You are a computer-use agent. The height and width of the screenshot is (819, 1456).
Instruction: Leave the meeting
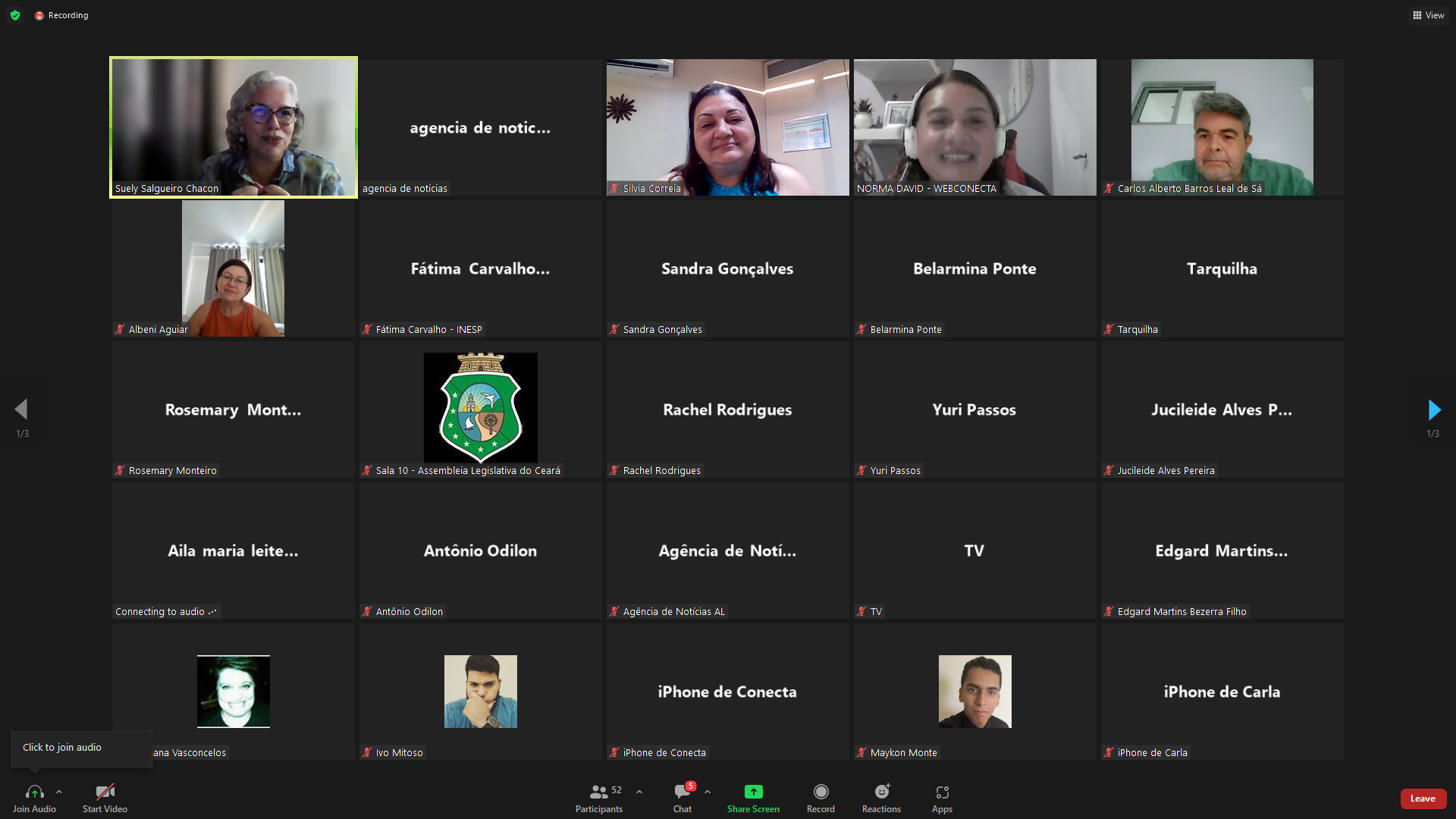point(1423,799)
